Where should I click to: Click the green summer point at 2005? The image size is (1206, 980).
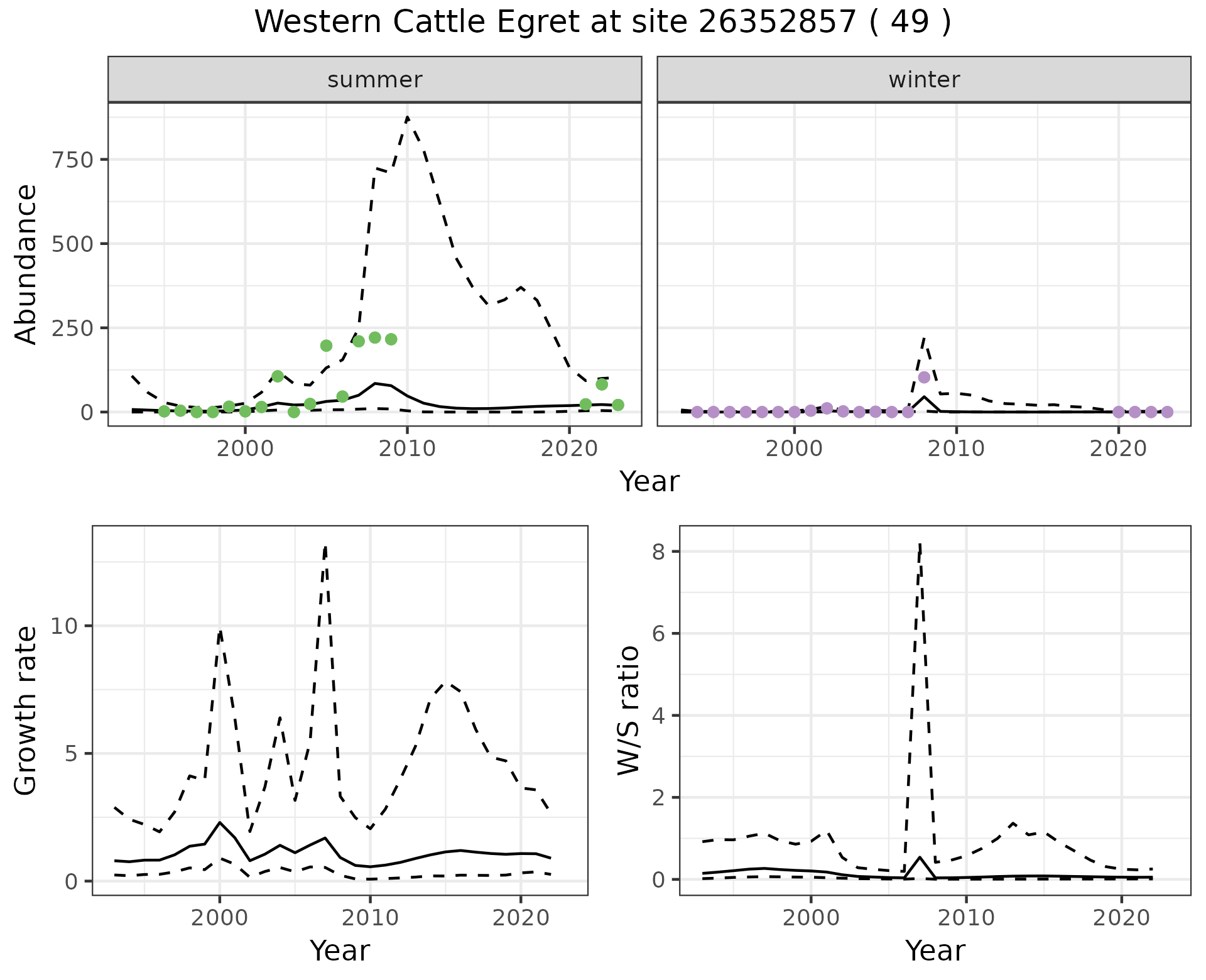[x=326, y=346]
